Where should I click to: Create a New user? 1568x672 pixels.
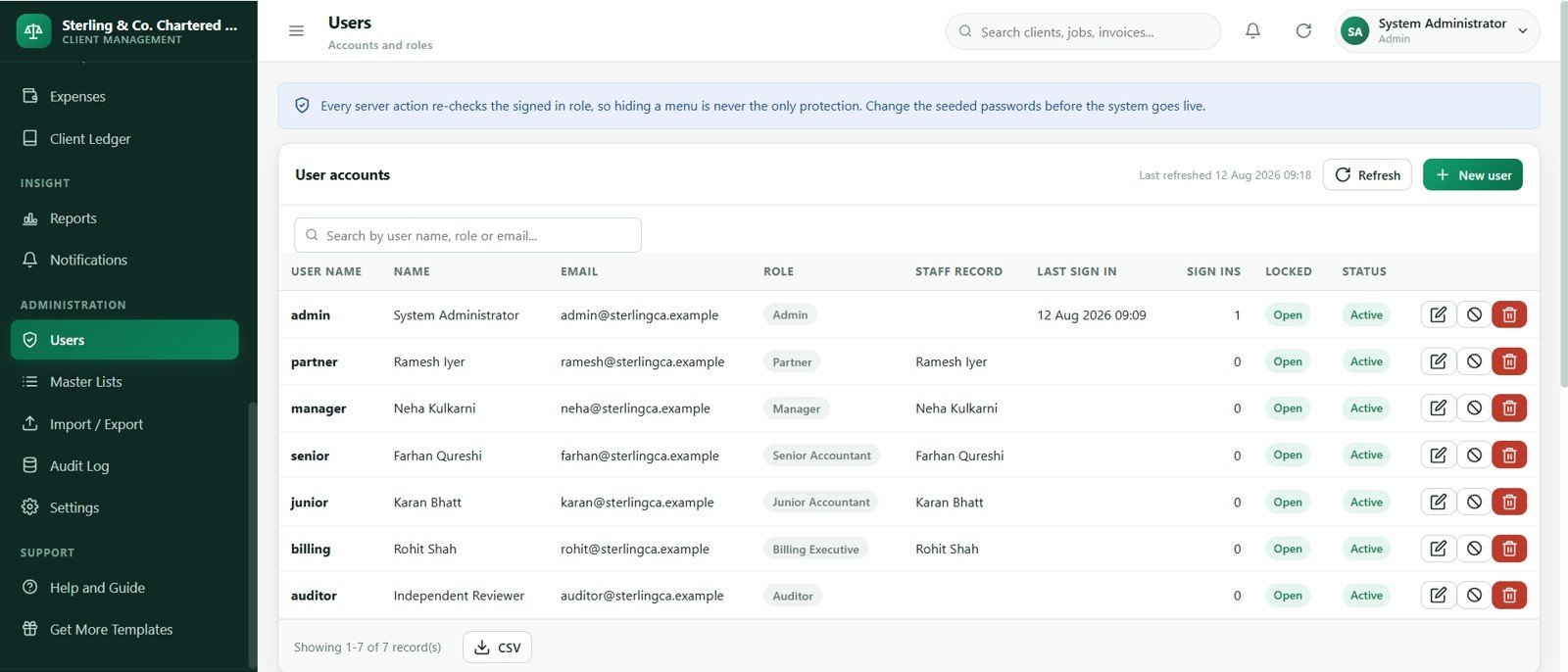(x=1473, y=175)
